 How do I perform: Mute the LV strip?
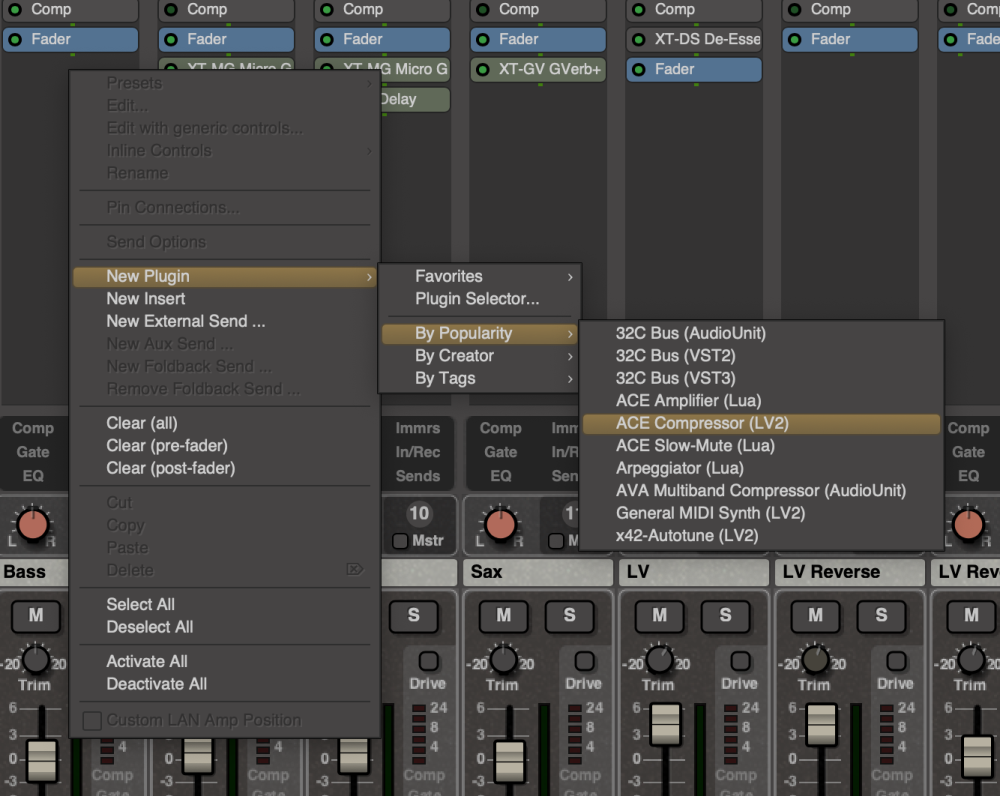[x=659, y=615]
